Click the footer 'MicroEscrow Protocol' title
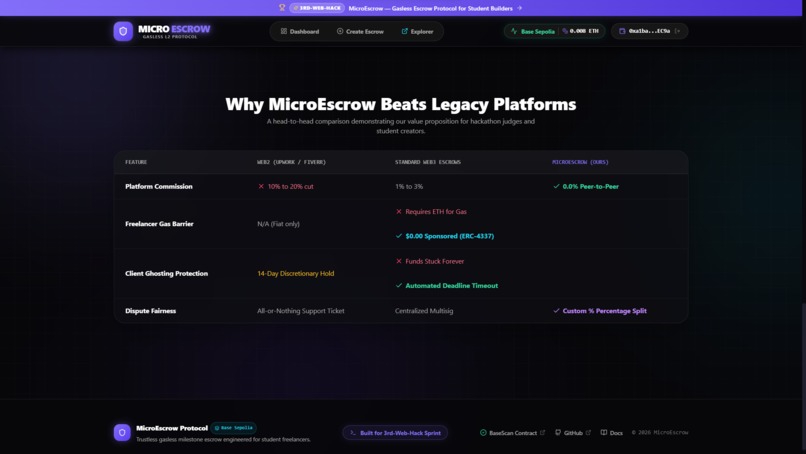 pyautogui.click(x=172, y=428)
